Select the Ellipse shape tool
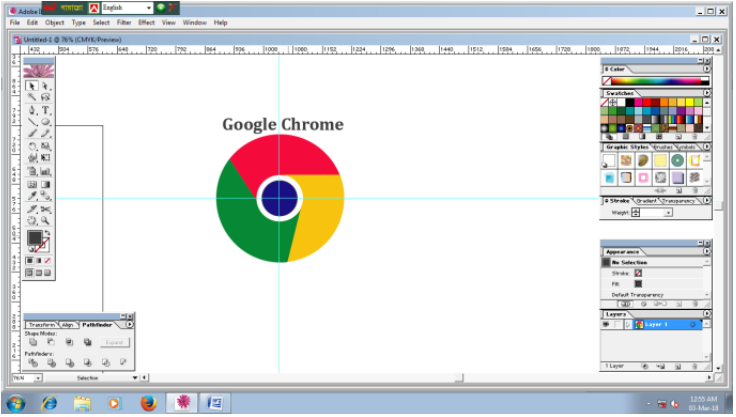Viewport: 736px width, 417px height. pos(45,122)
